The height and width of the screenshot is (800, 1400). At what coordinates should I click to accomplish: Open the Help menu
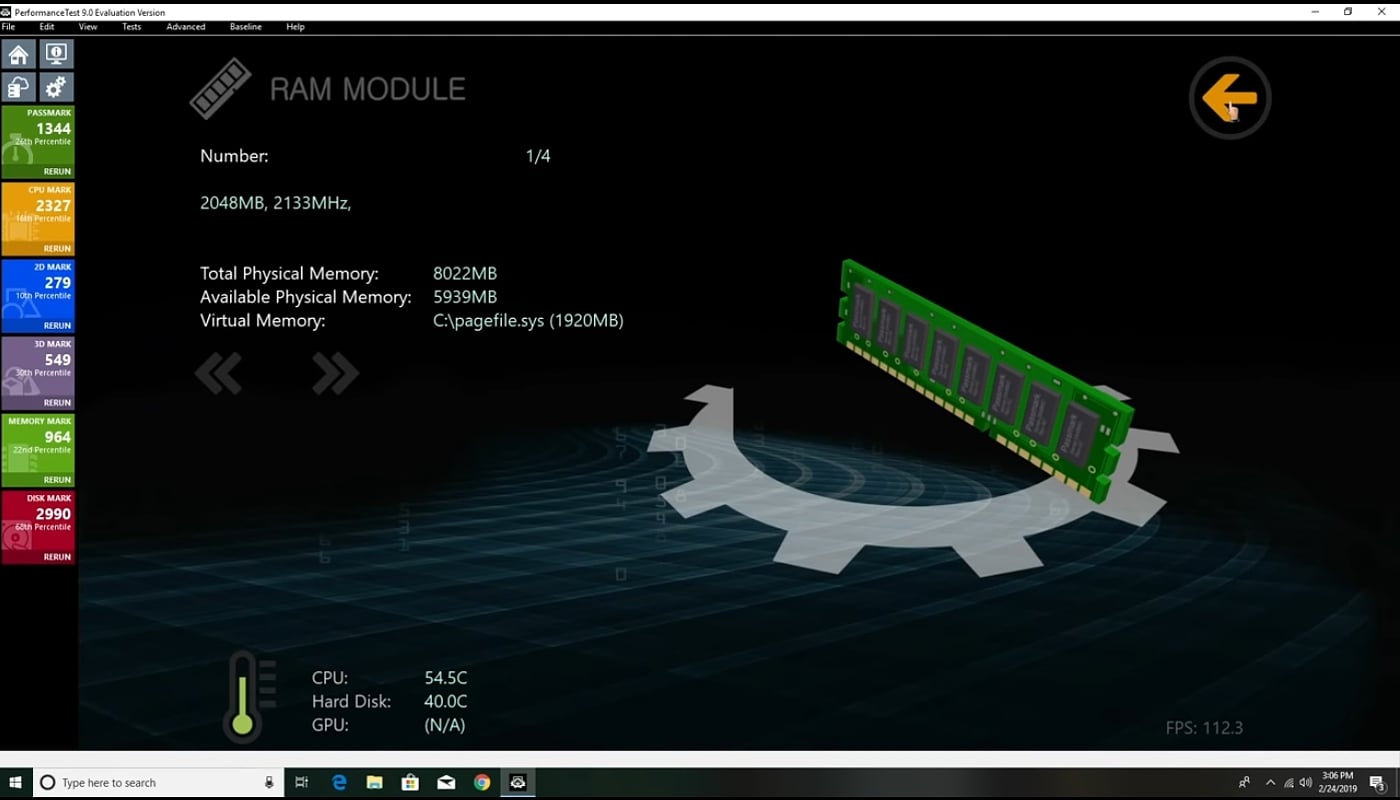[x=295, y=27]
